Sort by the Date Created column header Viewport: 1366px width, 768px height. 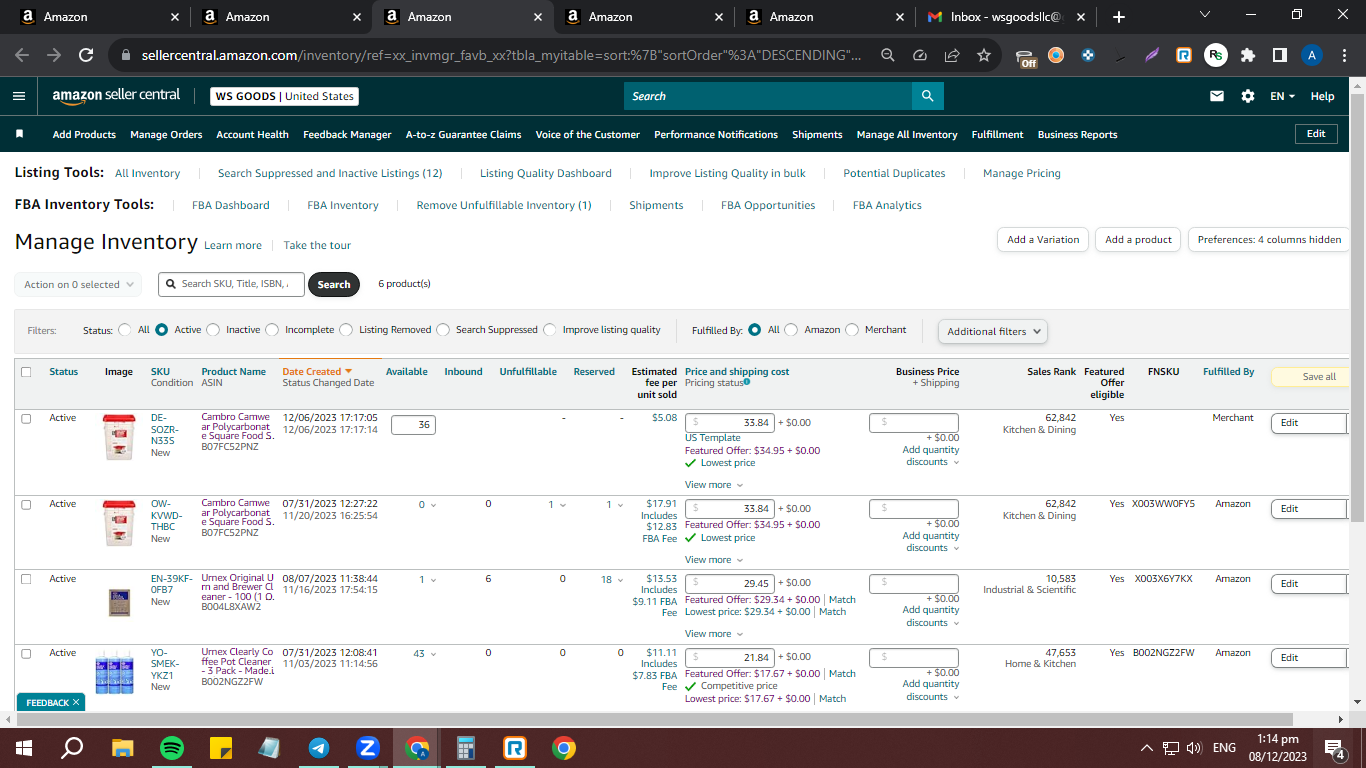click(x=317, y=371)
